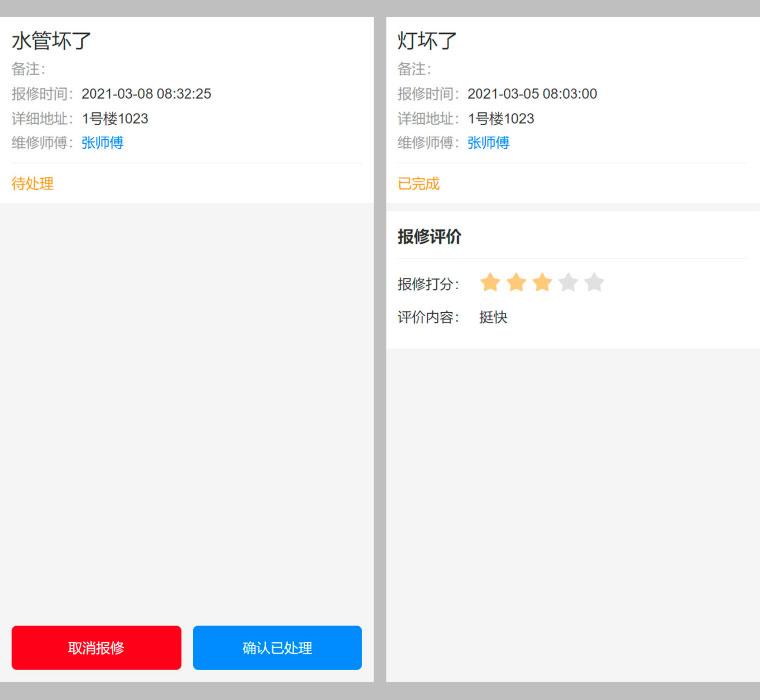Click repair time 2021-03-05 08:03:00
The image size is (760, 700).
532,94
